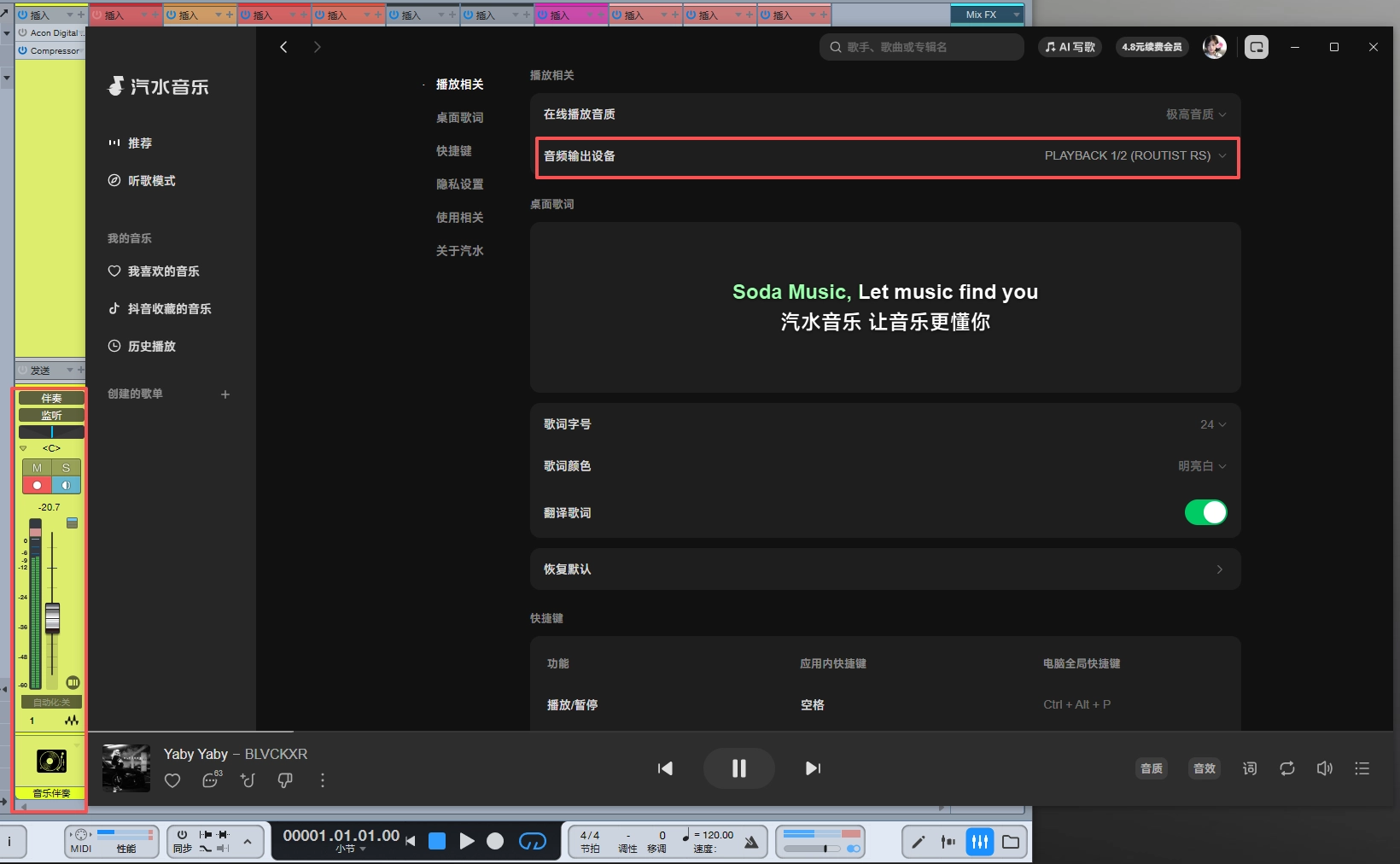The width and height of the screenshot is (1400, 864).
Task: Open the mini player mode icon
Action: (1257, 47)
